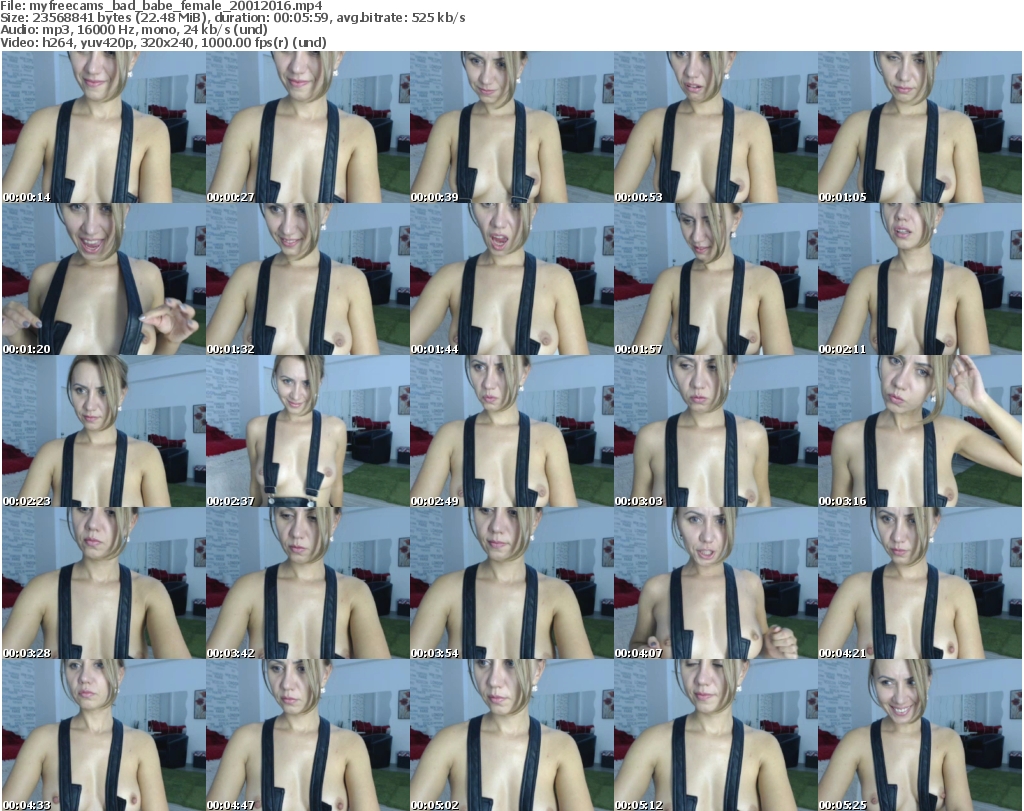
Task: Click the Video h264 320x240 info line
Action: pos(163,42)
